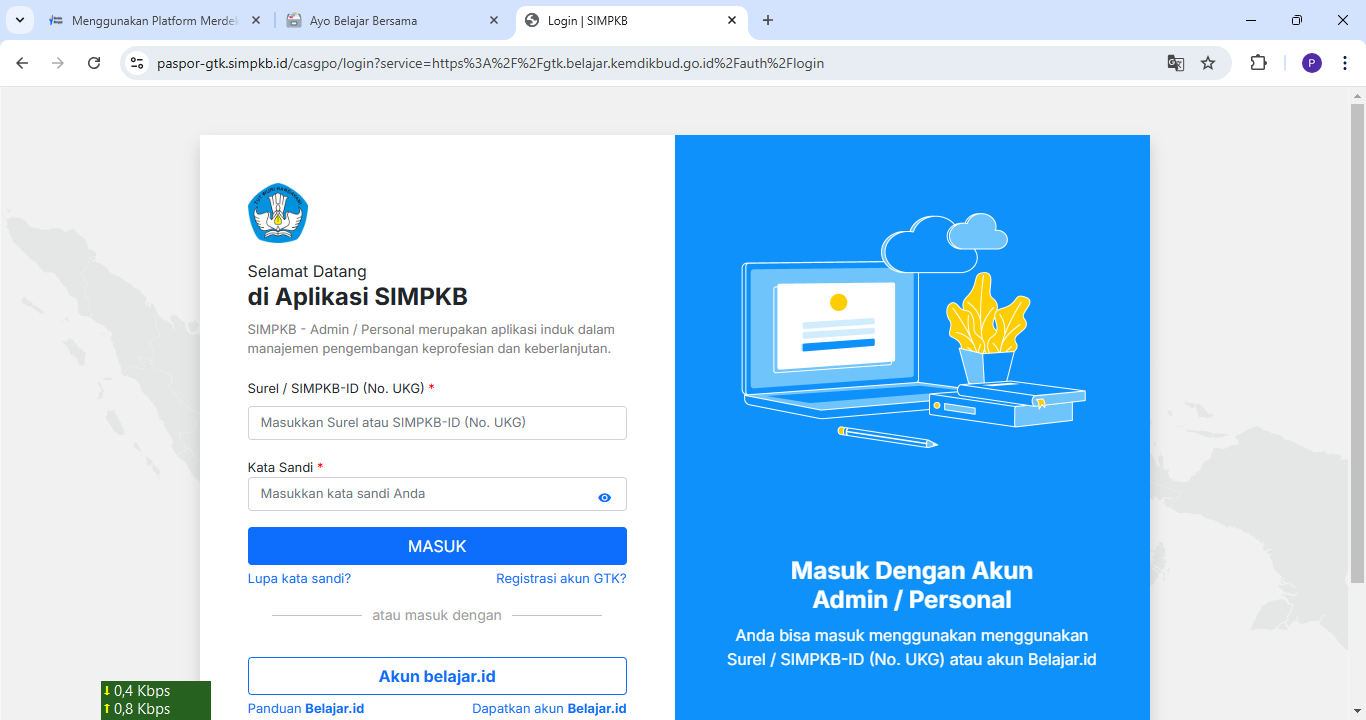Click the laptop illustration image
Screen dimensions: 1366x720
pyautogui.click(x=913, y=332)
